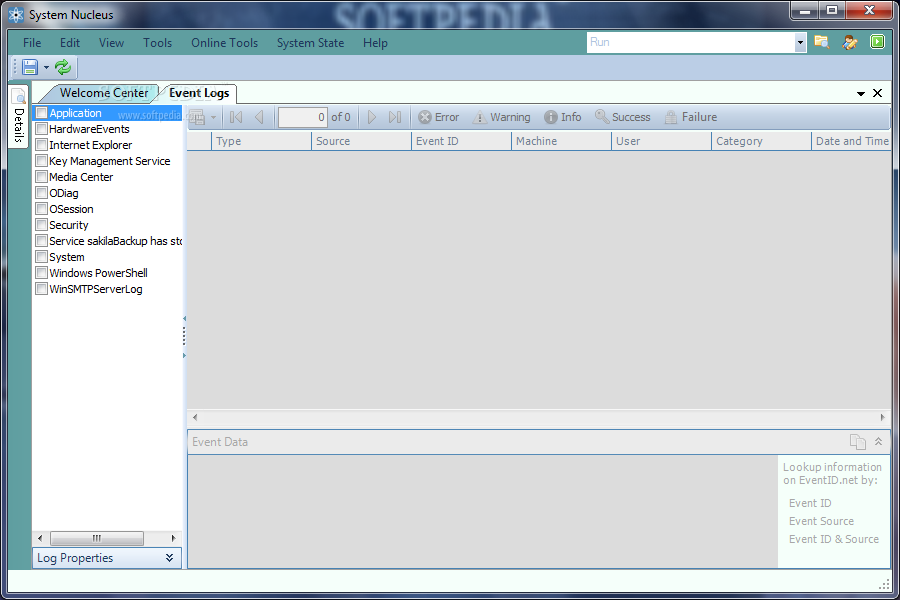The image size is (900, 600).
Task: Check the System log checkbox
Action: [41, 257]
